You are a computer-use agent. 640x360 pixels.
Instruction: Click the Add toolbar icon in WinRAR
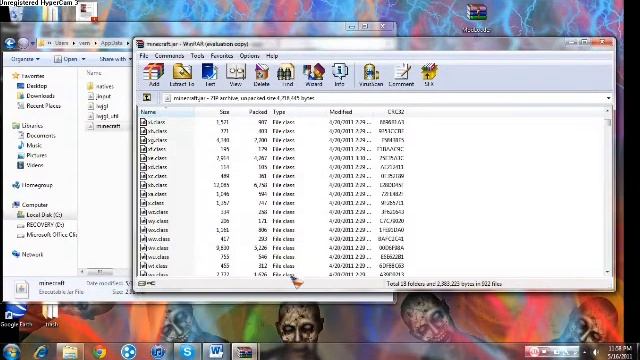point(154,75)
